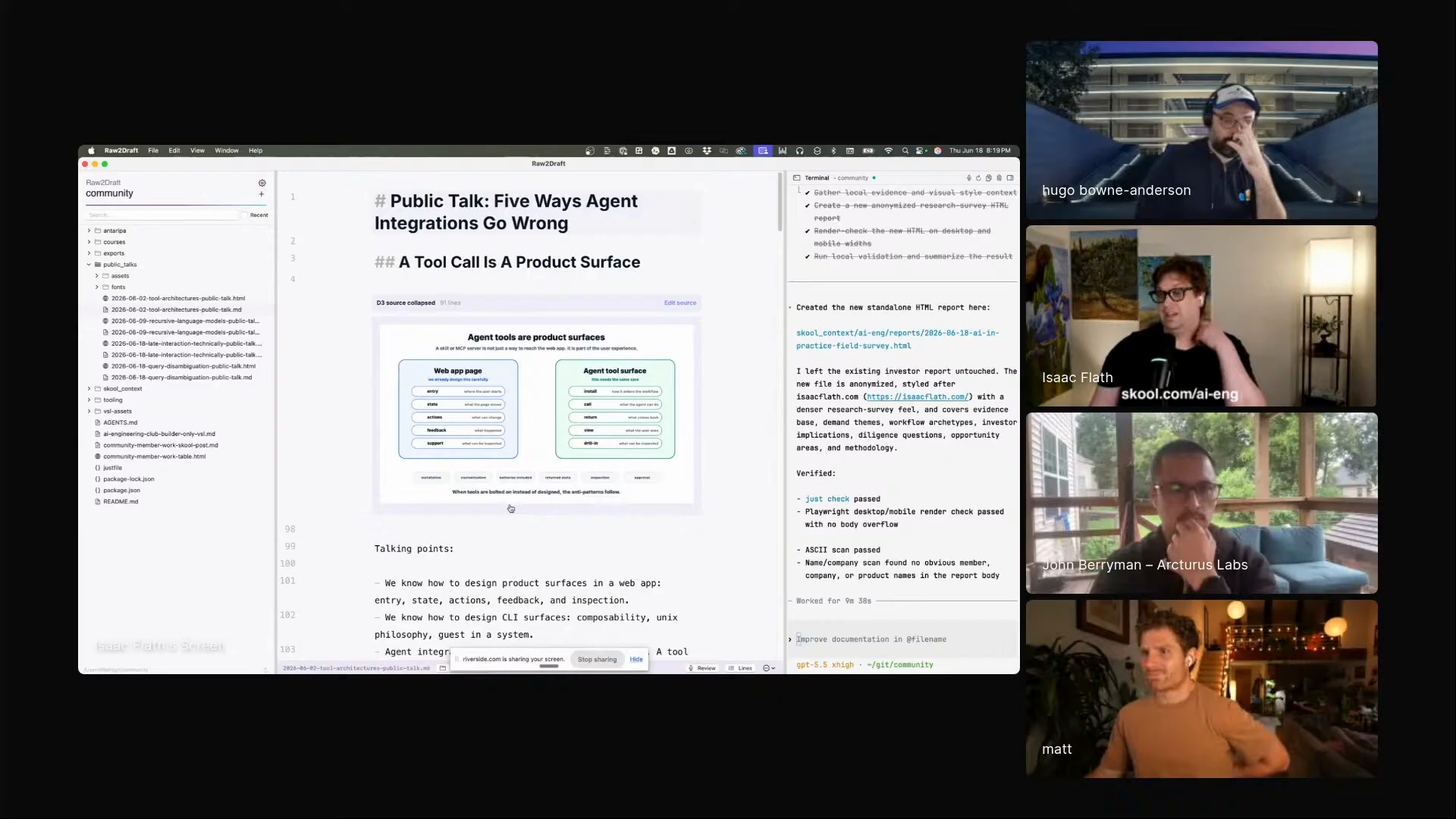Click the Wi-Fi icon in the menu bar
The height and width of the screenshot is (819, 1456).
[x=888, y=151]
